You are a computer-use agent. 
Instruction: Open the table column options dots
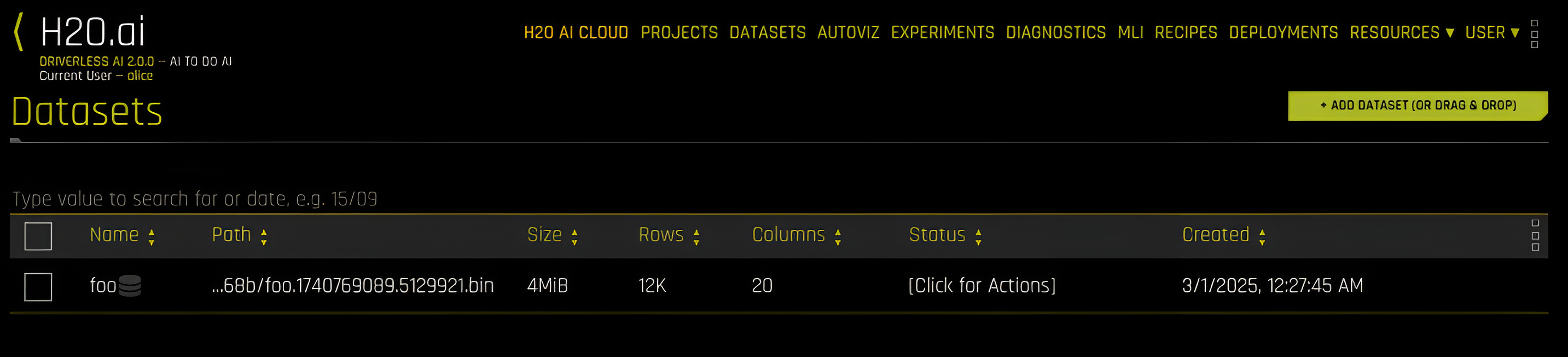point(1535,235)
